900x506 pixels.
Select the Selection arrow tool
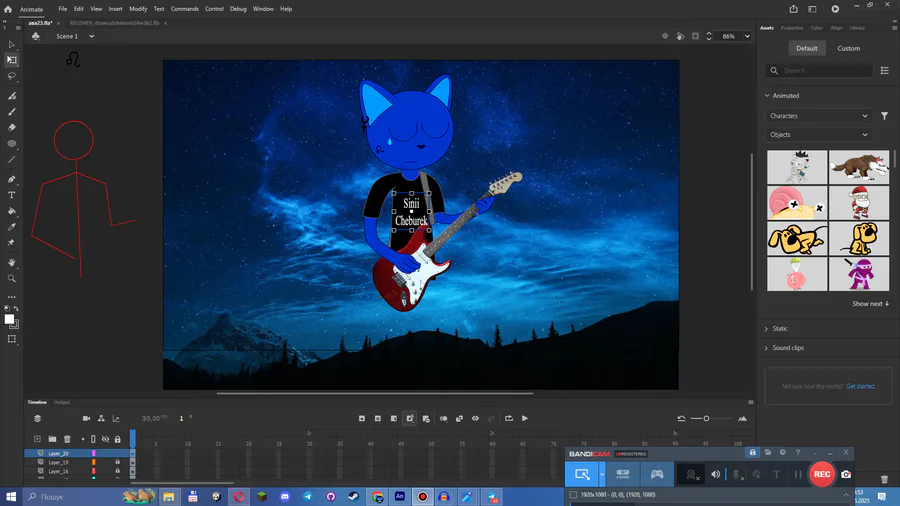(11, 44)
